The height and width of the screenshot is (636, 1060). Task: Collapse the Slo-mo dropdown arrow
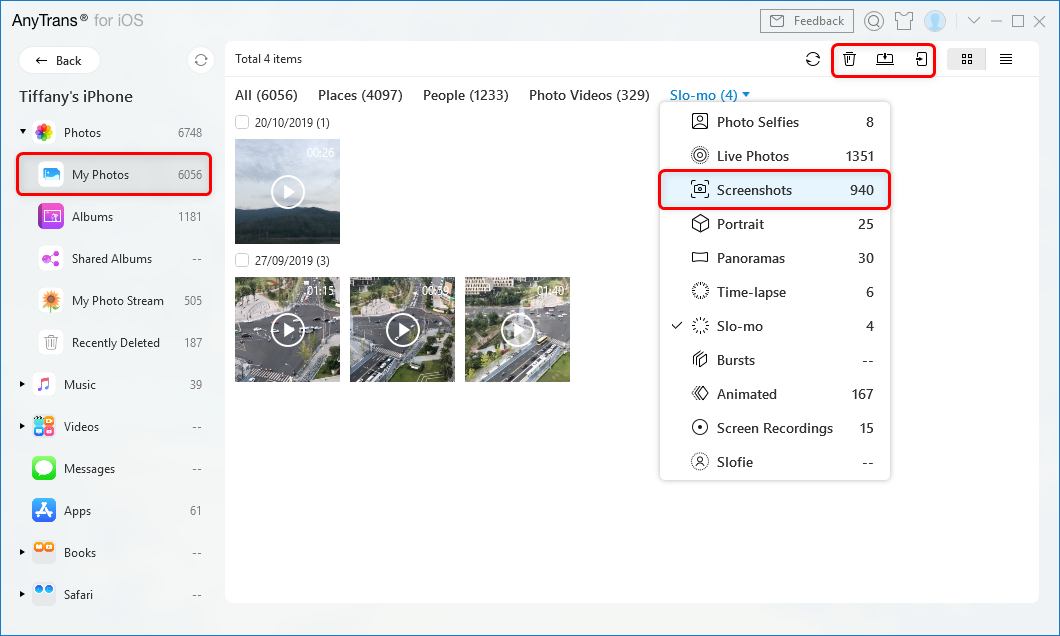point(746,96)
